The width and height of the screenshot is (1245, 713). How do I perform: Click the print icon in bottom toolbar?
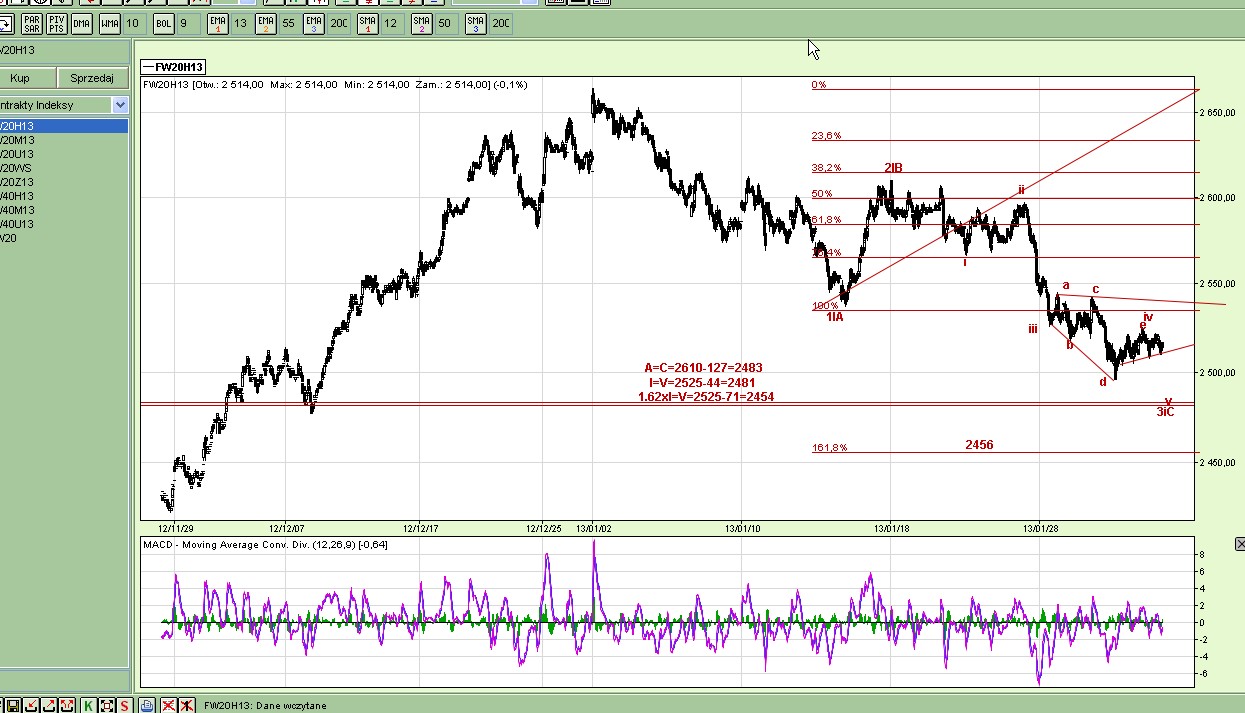(x=147, y=705)
